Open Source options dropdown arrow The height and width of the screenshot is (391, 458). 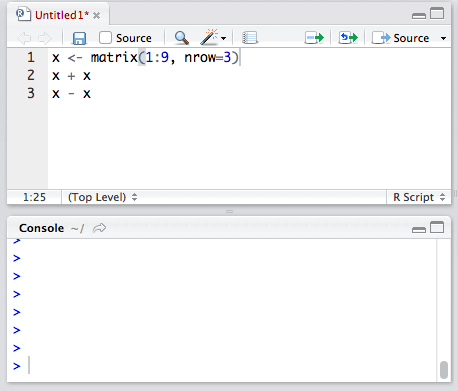click(x=443, y=39)
